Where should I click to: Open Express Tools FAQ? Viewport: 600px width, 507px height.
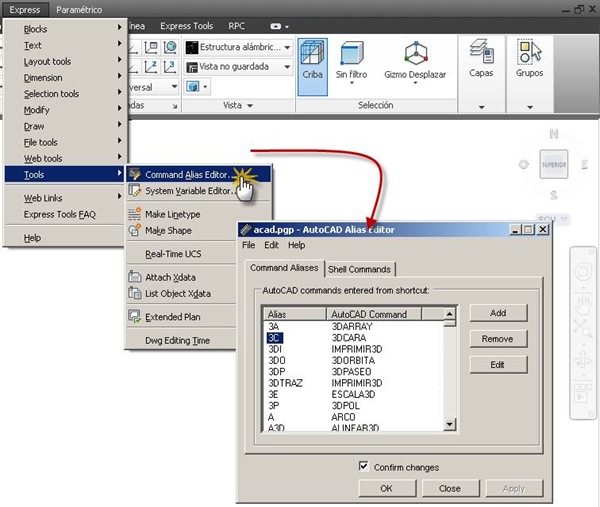tap(65, 214)
